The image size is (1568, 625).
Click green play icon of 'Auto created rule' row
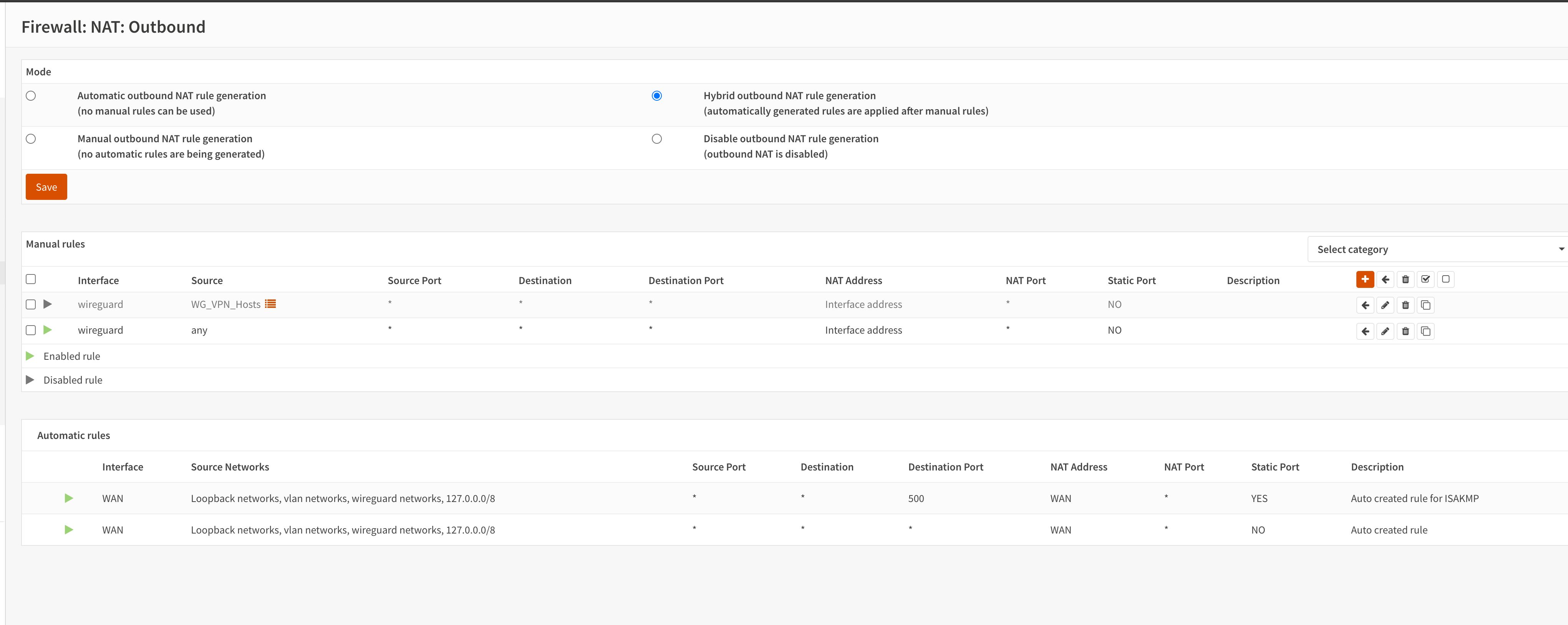[69, 530]
